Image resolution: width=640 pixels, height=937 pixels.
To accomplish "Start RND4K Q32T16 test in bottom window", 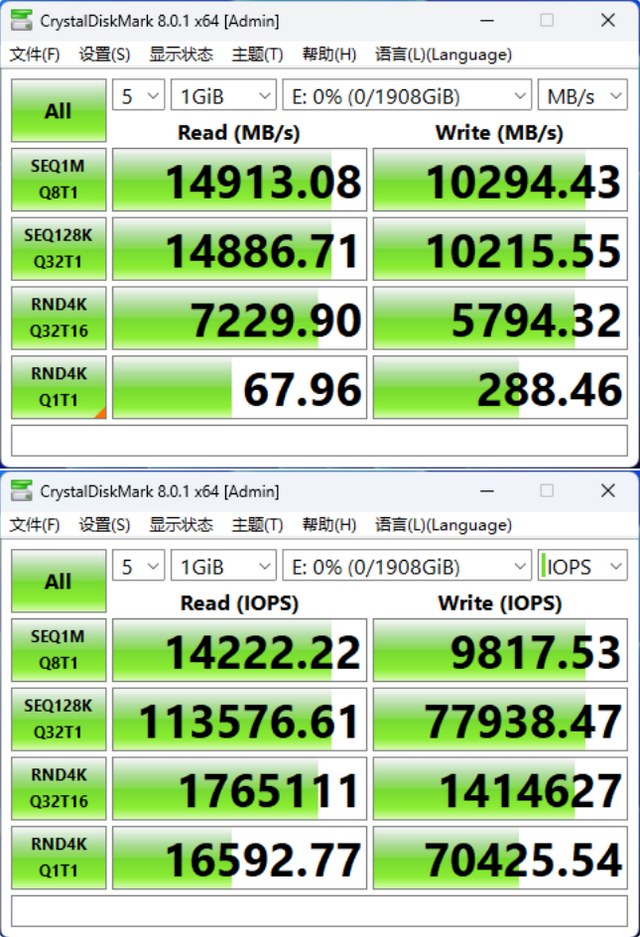I will (59, 788).
